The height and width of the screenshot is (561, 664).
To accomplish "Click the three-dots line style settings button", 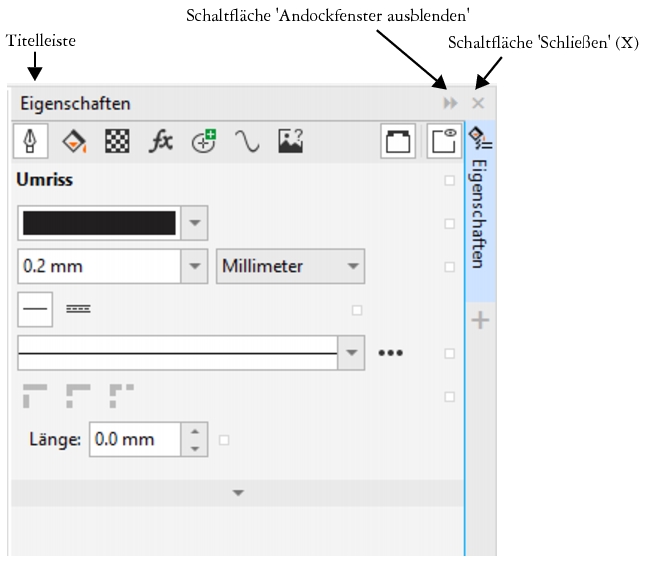I will pyautogui.click(x=390, y=353).
